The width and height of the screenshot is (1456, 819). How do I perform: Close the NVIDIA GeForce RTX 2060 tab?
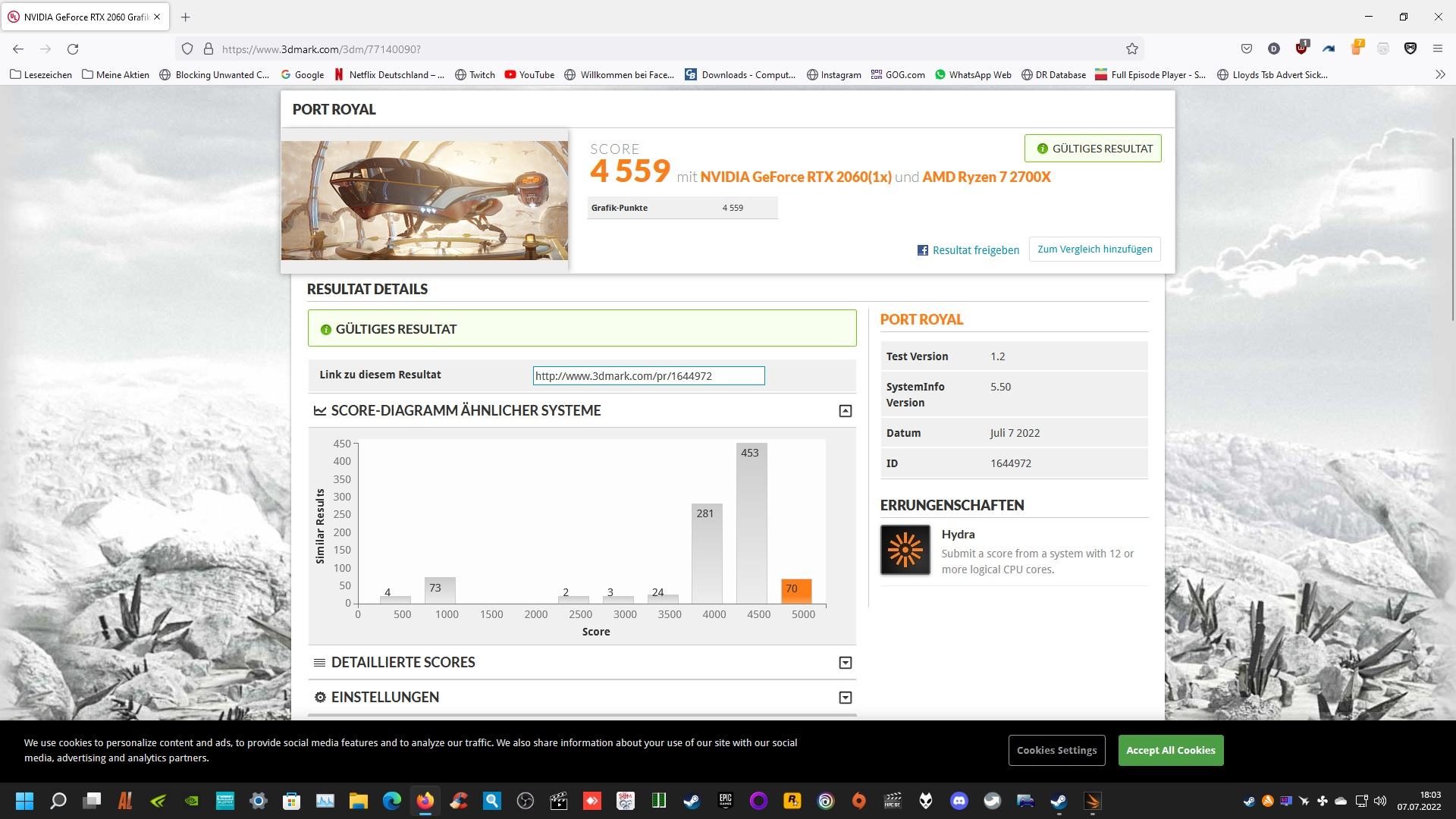coord(157,17)
